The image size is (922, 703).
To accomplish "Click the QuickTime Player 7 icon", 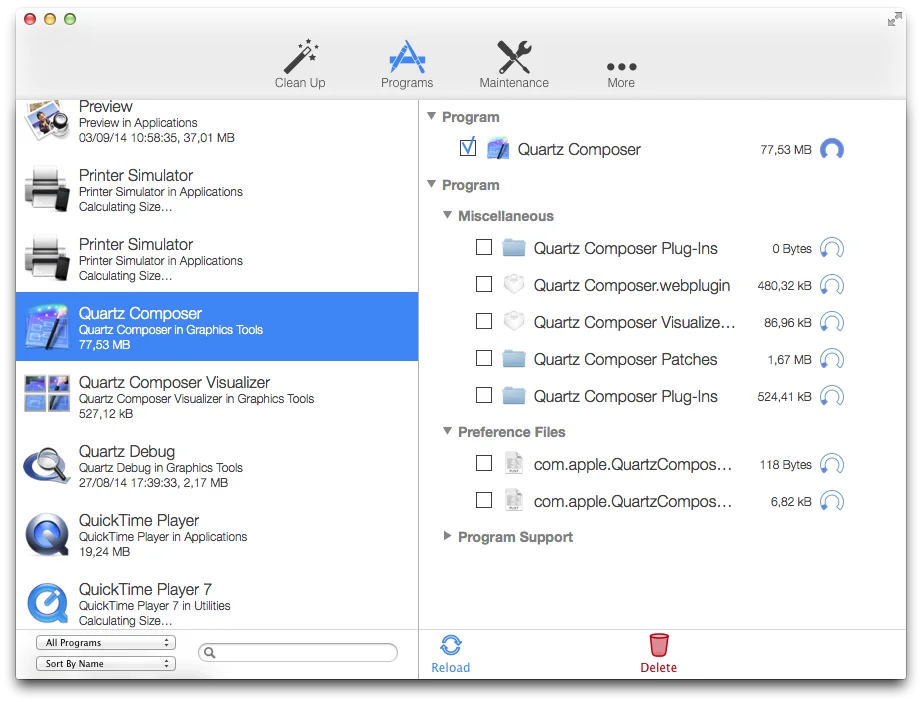I will point(47,603).
